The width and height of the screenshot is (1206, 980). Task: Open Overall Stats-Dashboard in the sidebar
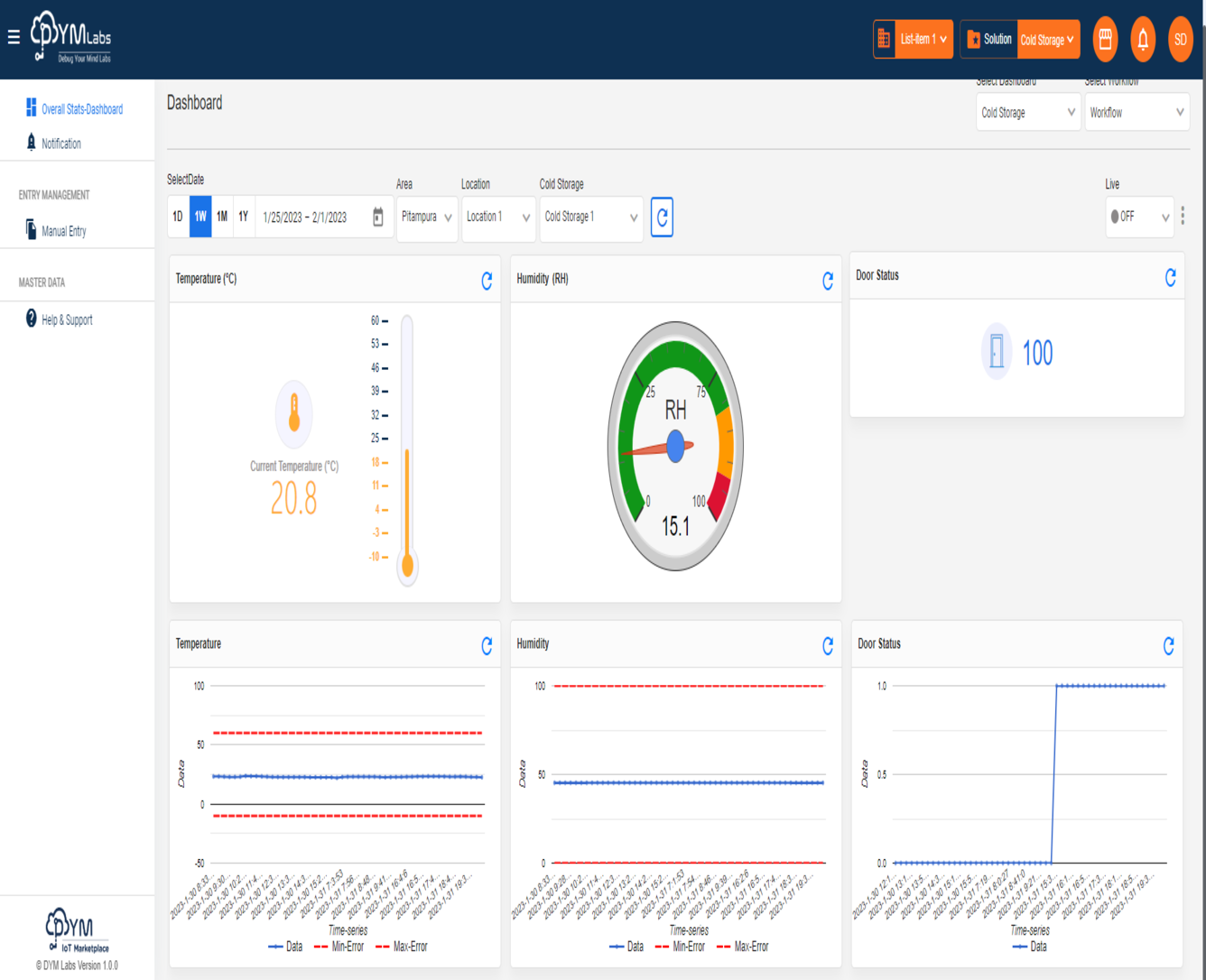click(82, 109)
